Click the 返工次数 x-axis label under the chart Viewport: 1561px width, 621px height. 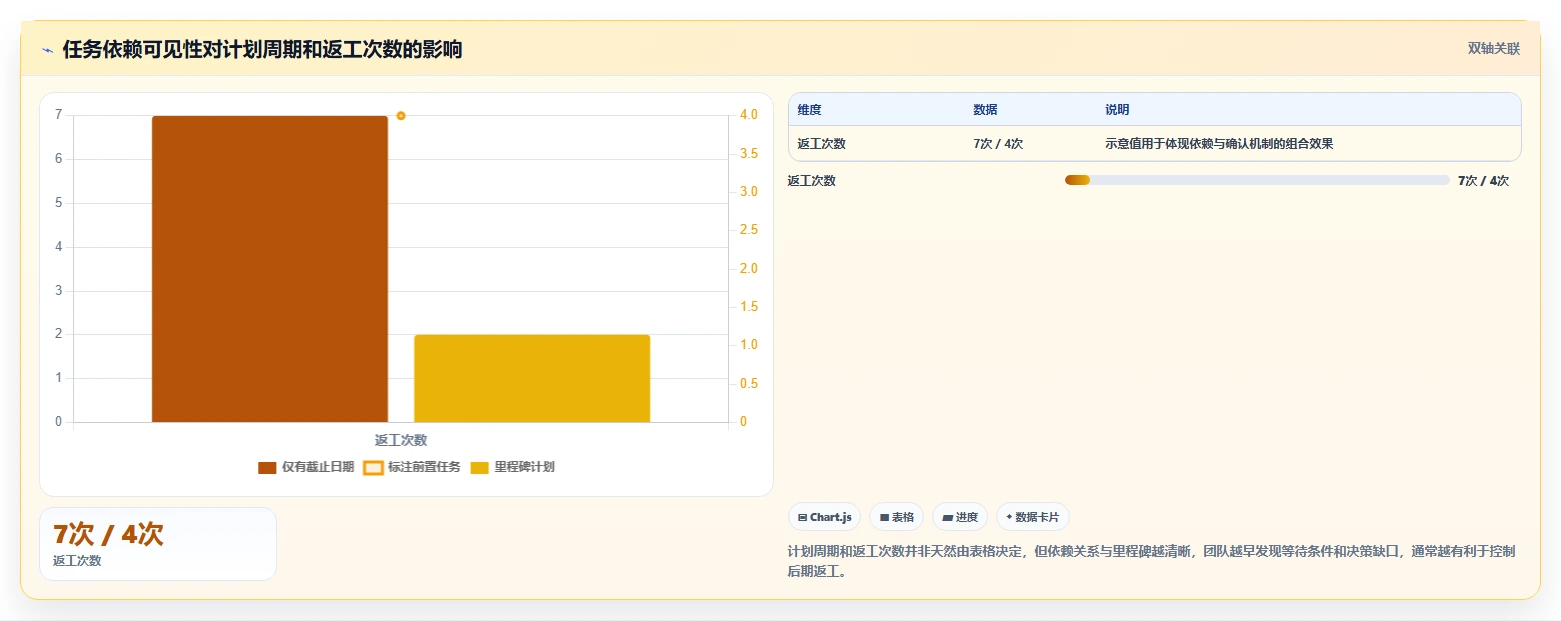pyautogui.click(x=401, y=440)
